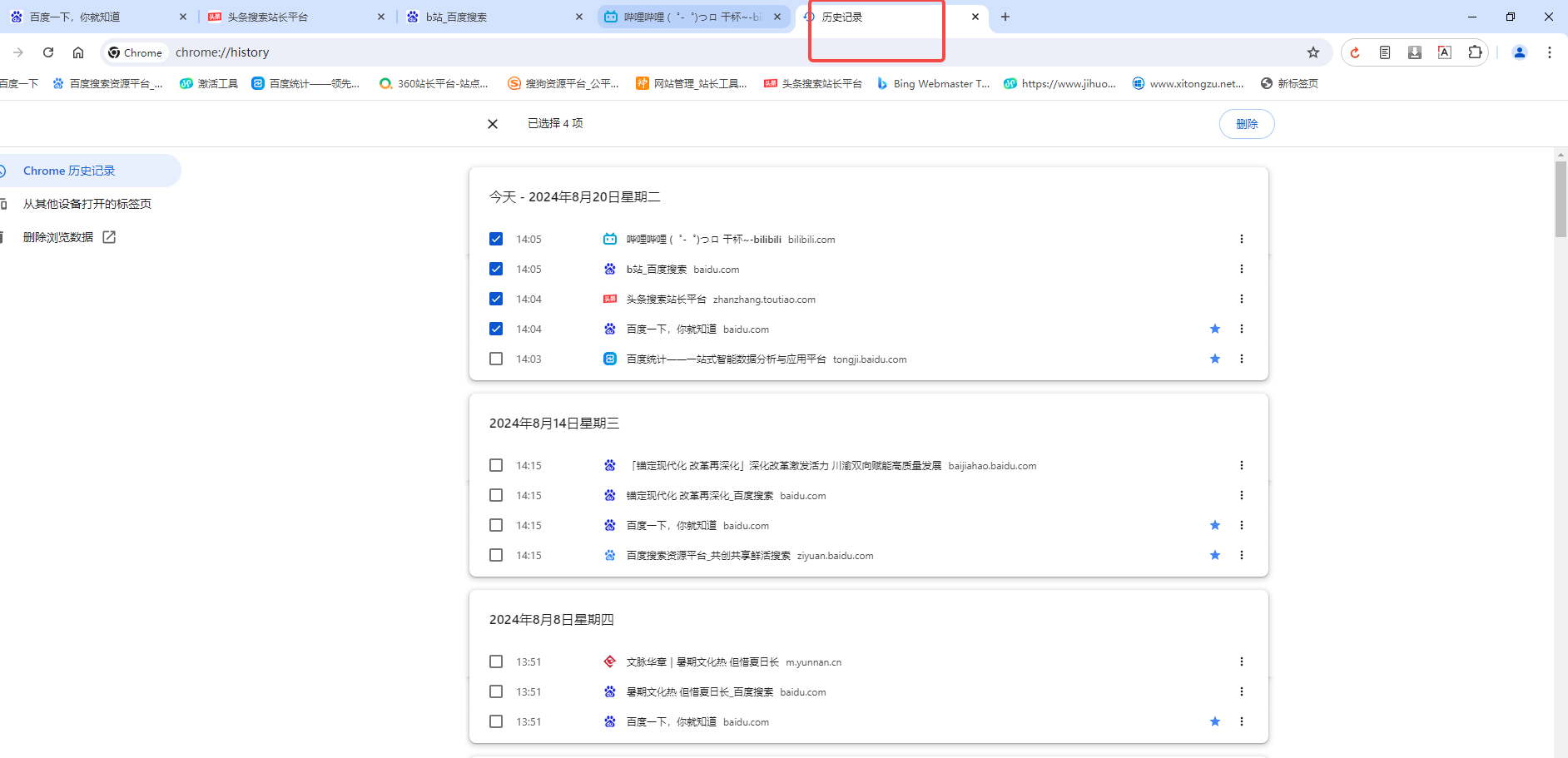Open more actions for 文脉华章 entry
The width and height of the screenshot is (1568, 758).
[x=1242, y=661]
